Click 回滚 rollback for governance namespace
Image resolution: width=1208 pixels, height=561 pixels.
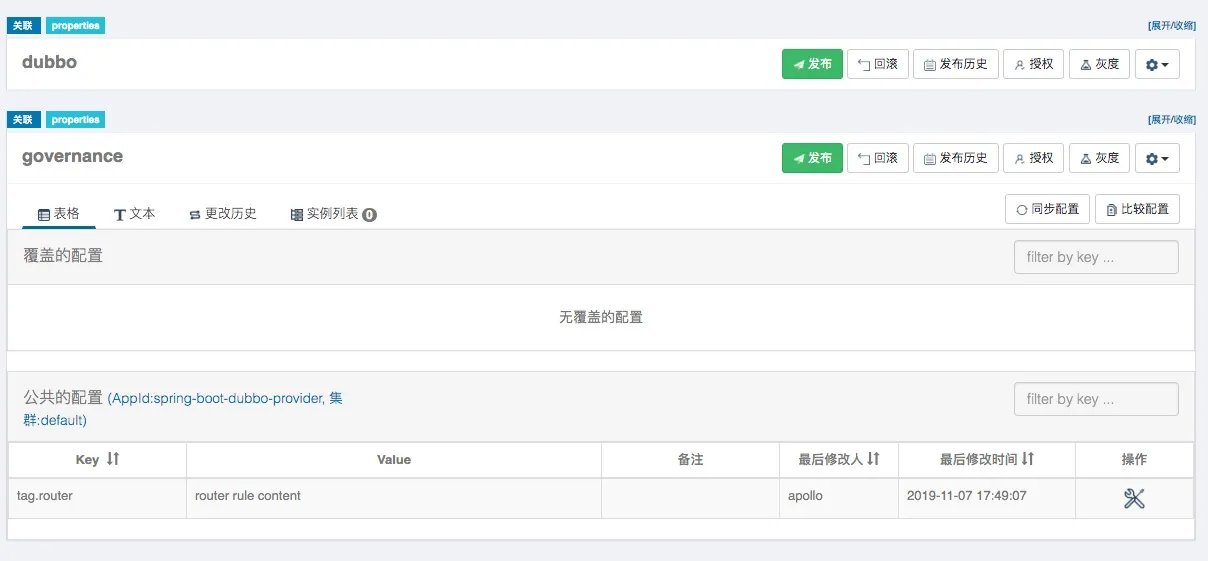pos(877,158)
